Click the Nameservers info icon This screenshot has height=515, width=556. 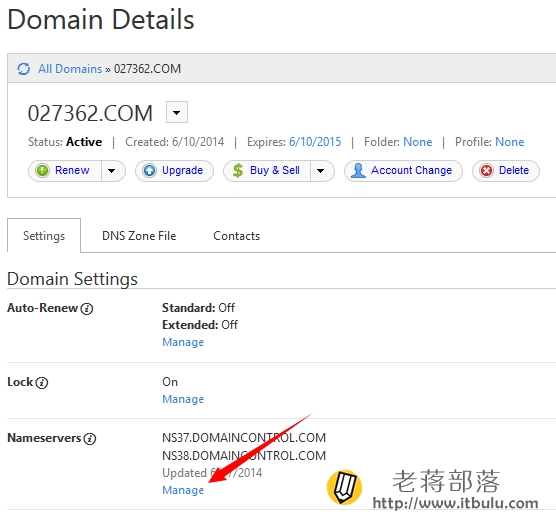90,439
